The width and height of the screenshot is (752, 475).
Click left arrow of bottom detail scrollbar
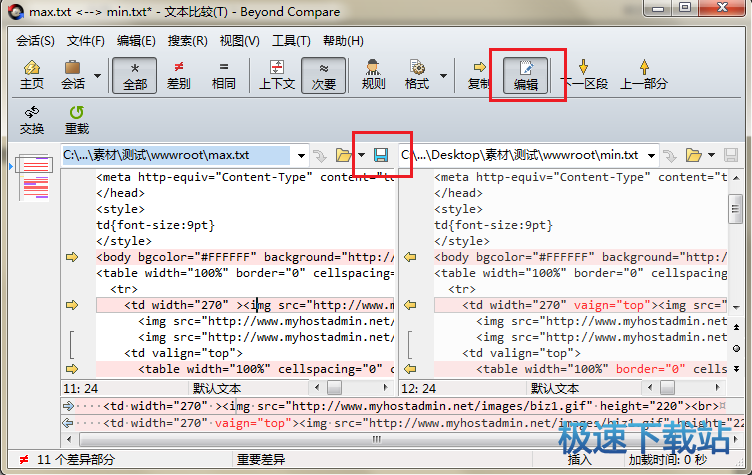click(x=69, y=439)
